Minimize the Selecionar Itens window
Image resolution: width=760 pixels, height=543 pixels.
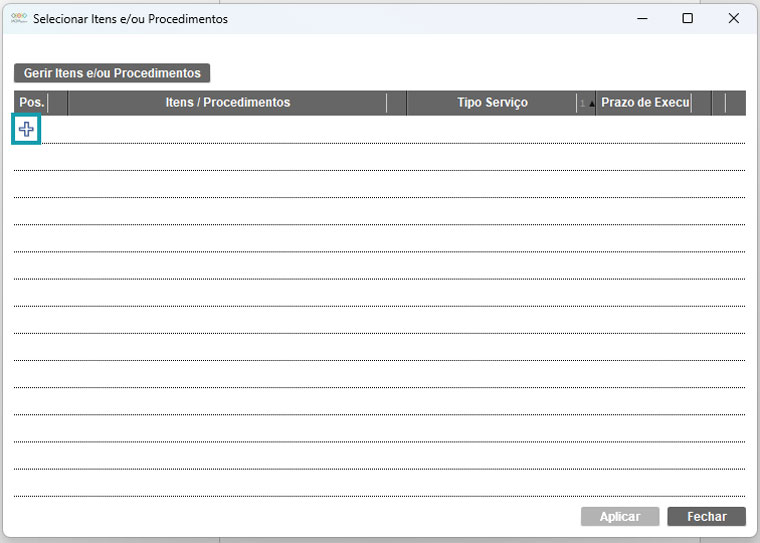[641, 18]
